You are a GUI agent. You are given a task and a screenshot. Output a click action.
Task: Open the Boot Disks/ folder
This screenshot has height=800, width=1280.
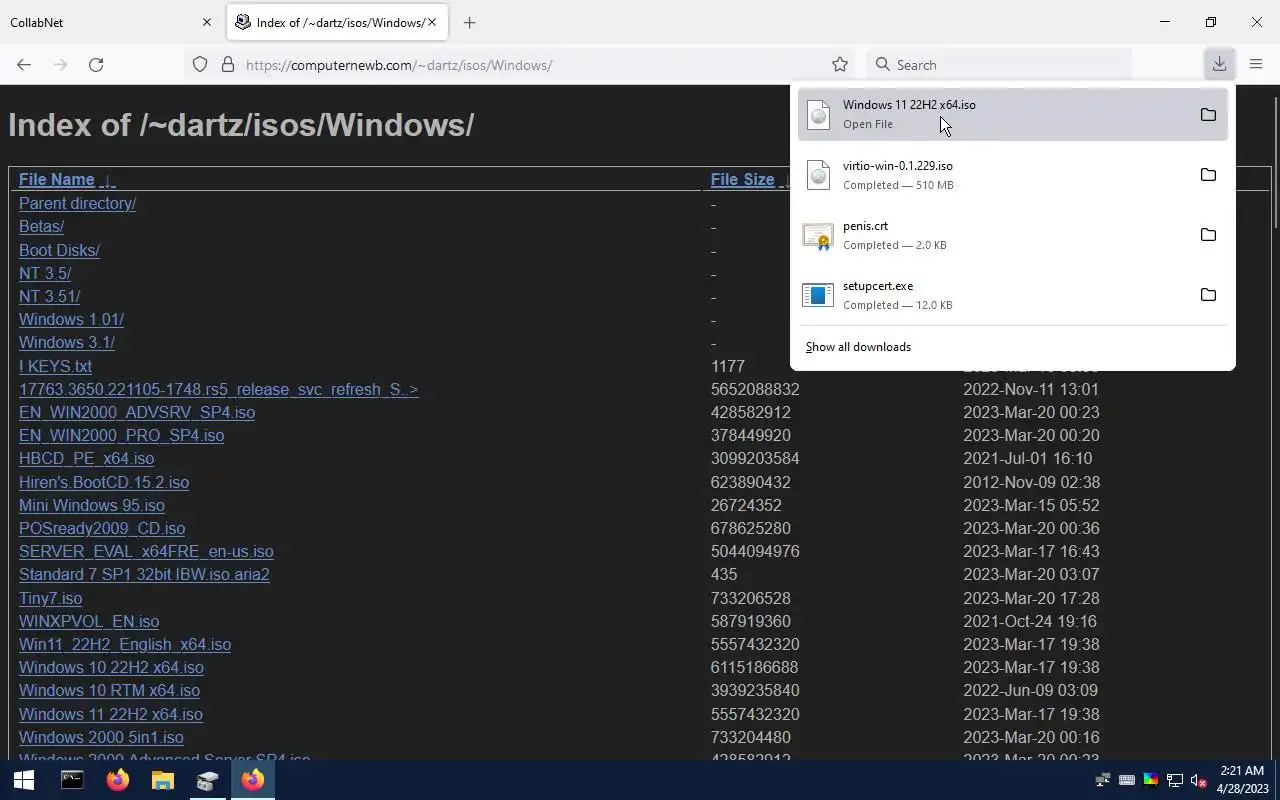59,250
